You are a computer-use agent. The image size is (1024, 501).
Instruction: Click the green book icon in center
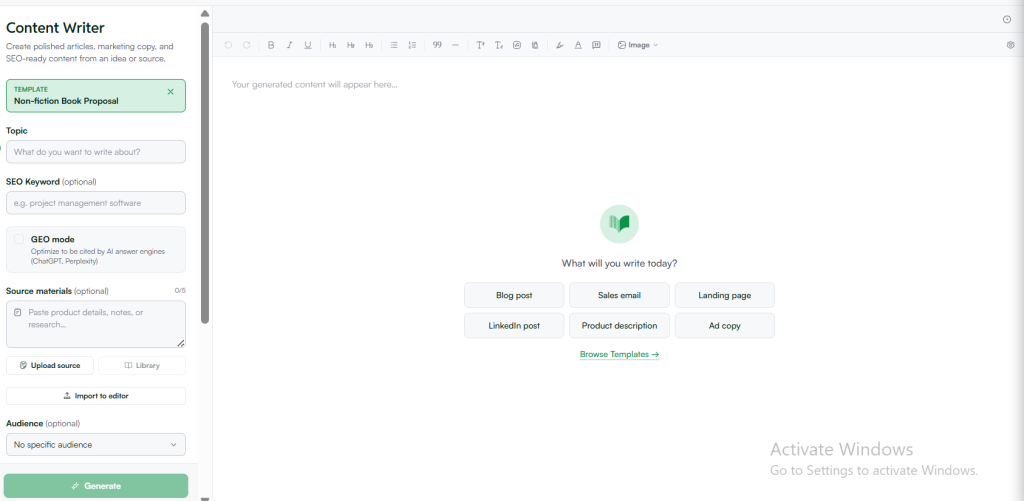pos(619,224)
